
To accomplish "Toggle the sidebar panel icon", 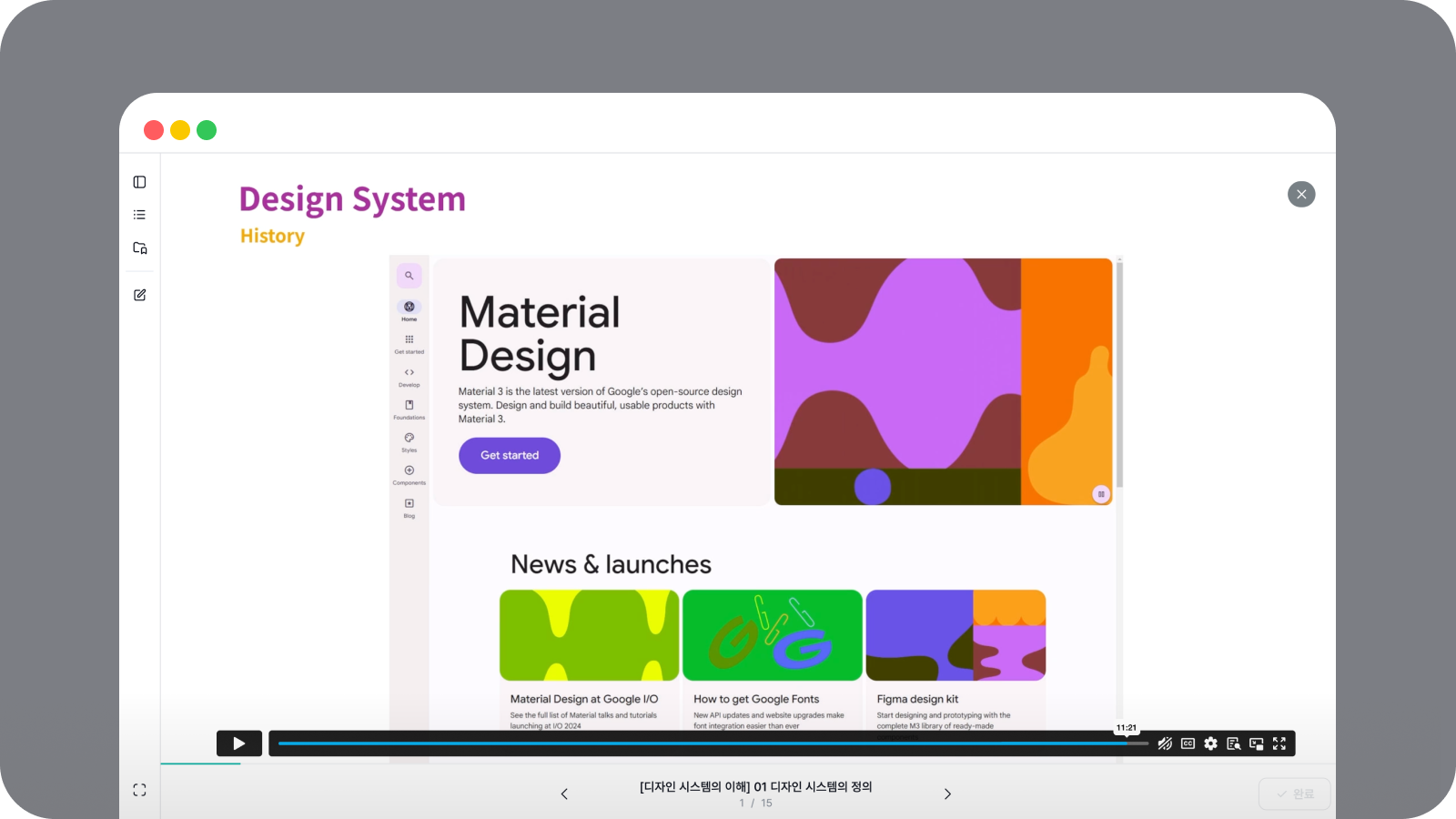I will (139, 182).
